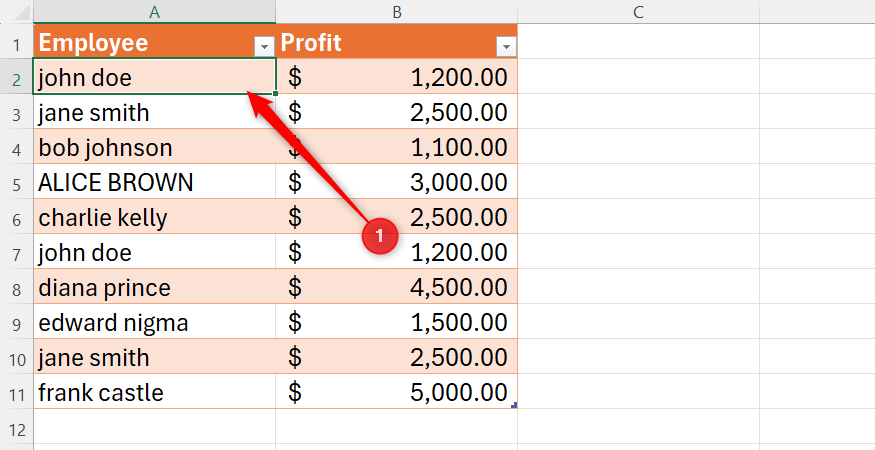Select the frank castle cell
This screenshot has width=875, height=450.
[155, 392]
